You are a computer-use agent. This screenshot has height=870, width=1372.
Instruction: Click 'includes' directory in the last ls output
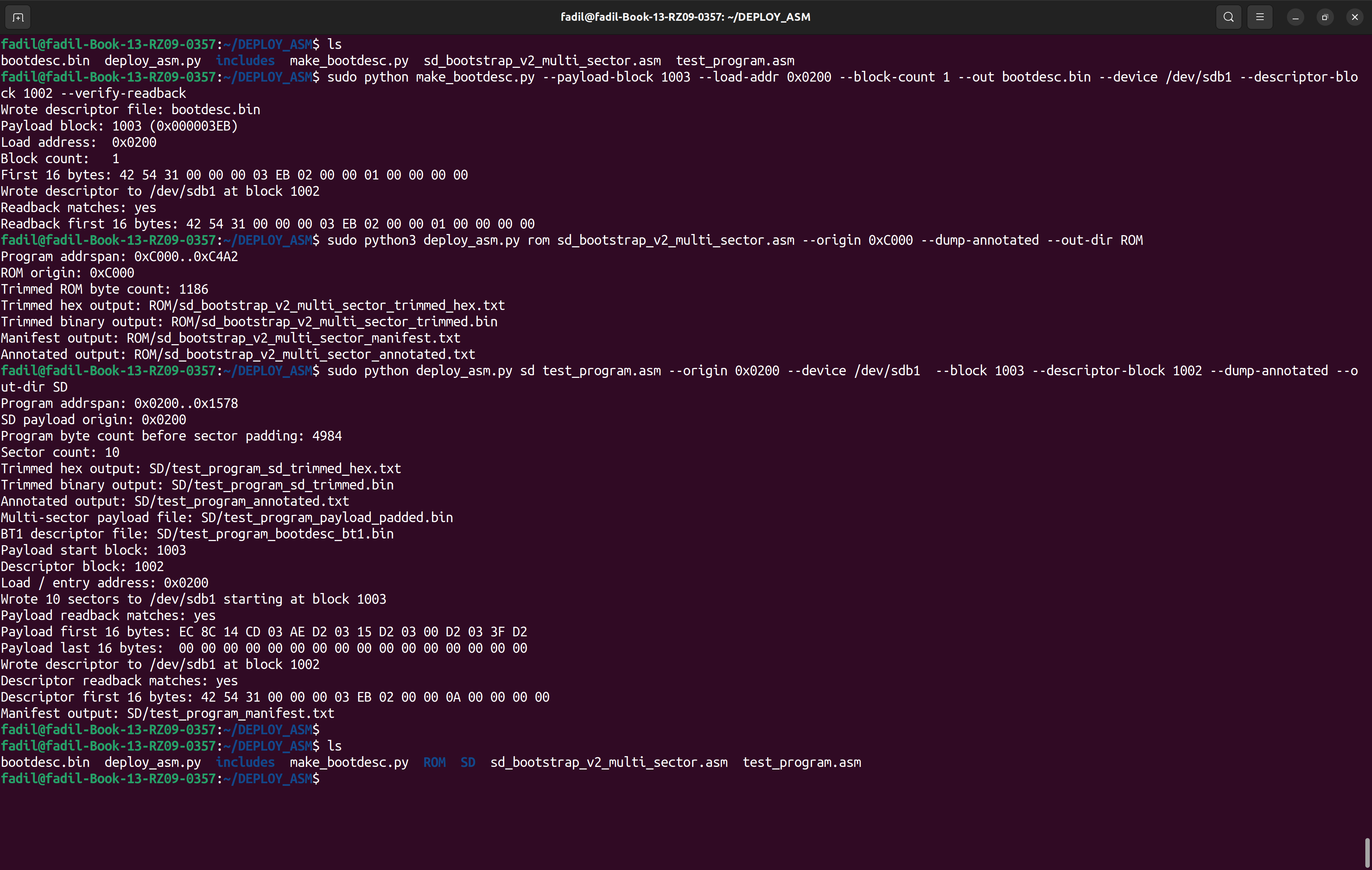(245, 762)
